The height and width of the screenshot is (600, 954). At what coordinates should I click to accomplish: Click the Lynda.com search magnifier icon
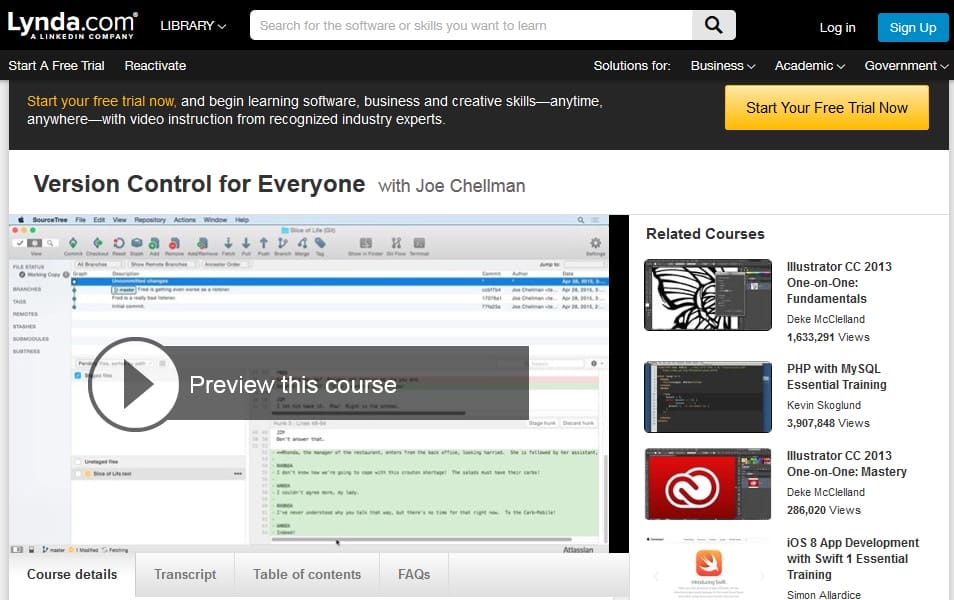[713, 25]
